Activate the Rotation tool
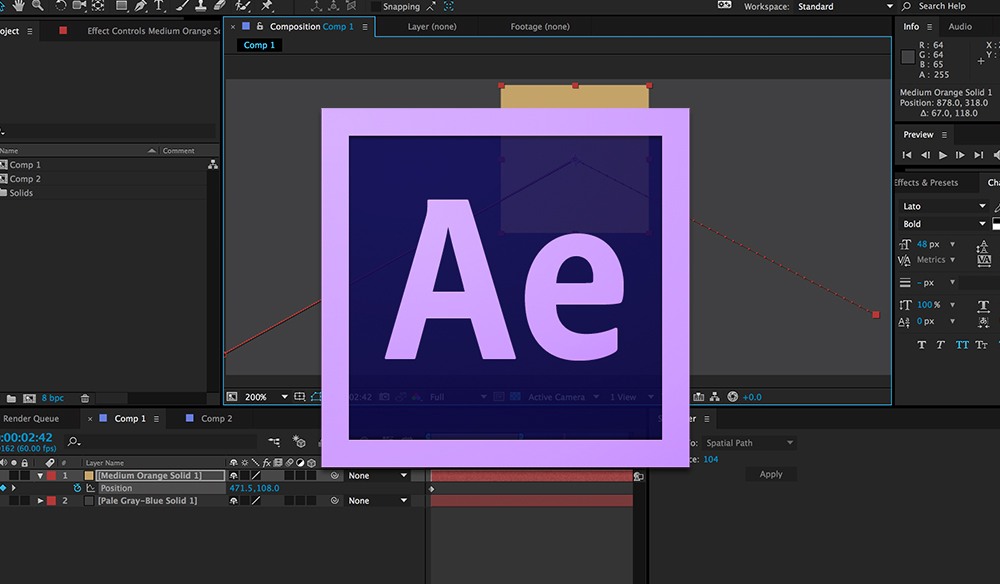This screenshot has height=584, width=1000. coord(60,6)
